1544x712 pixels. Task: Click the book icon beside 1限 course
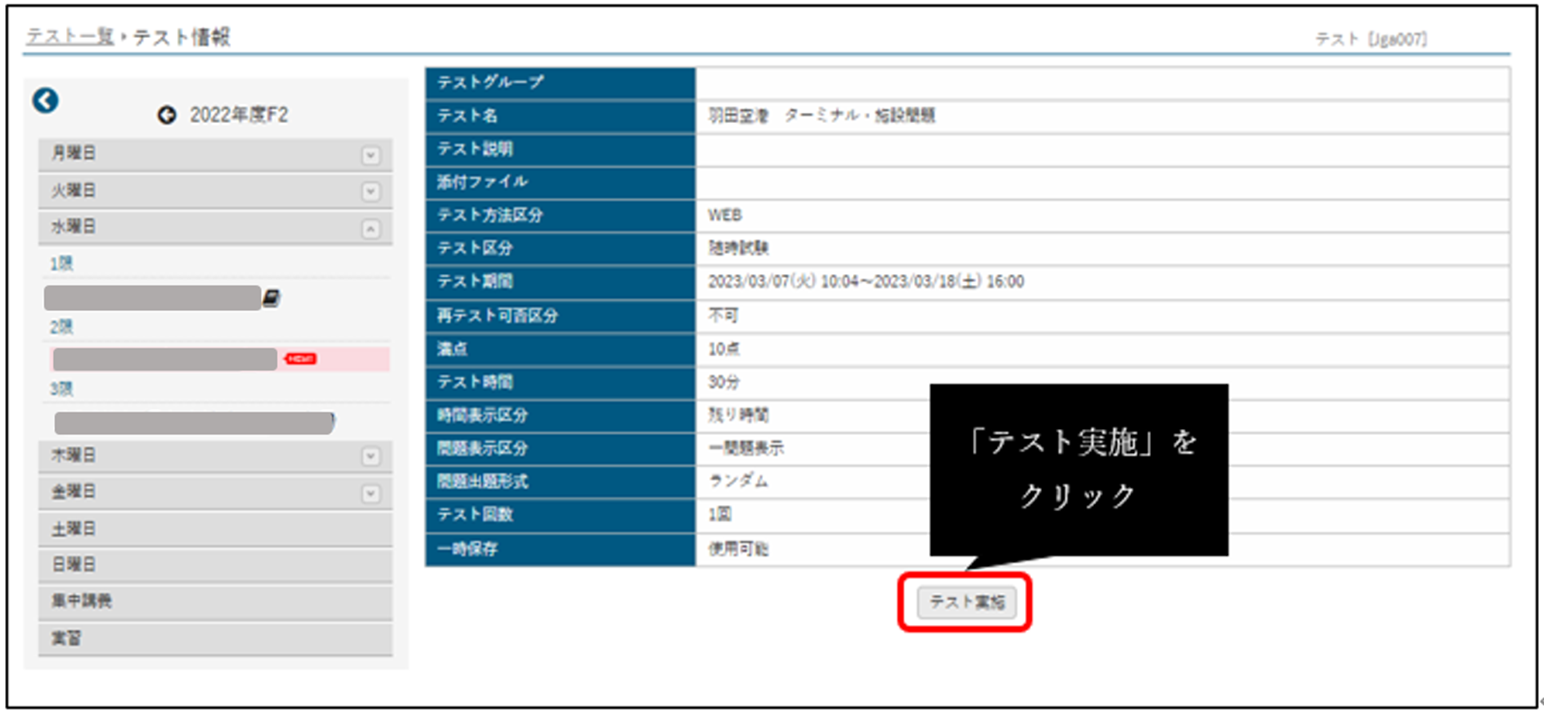(x=270, y=298)
